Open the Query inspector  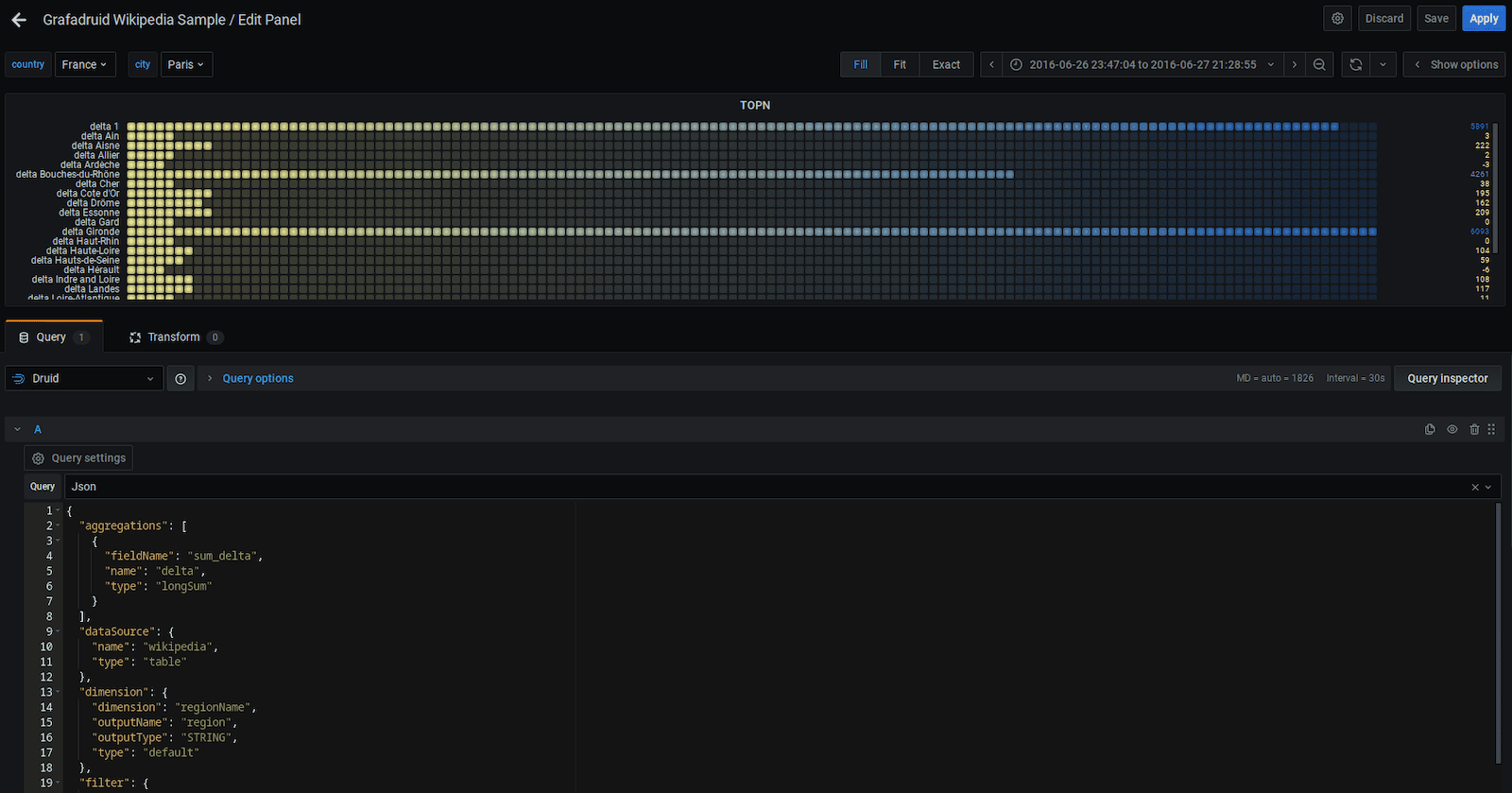(x=1448, y=378)
